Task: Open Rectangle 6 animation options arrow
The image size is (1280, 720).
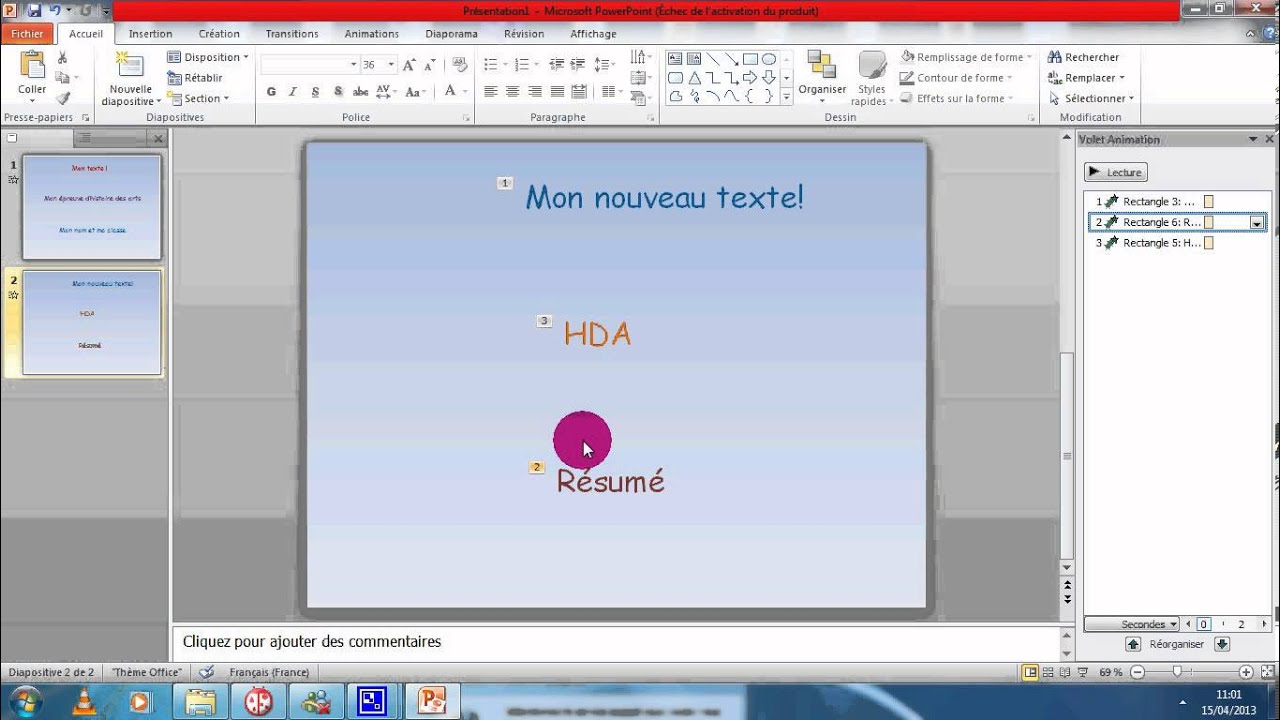Action: pos(1257,223)
